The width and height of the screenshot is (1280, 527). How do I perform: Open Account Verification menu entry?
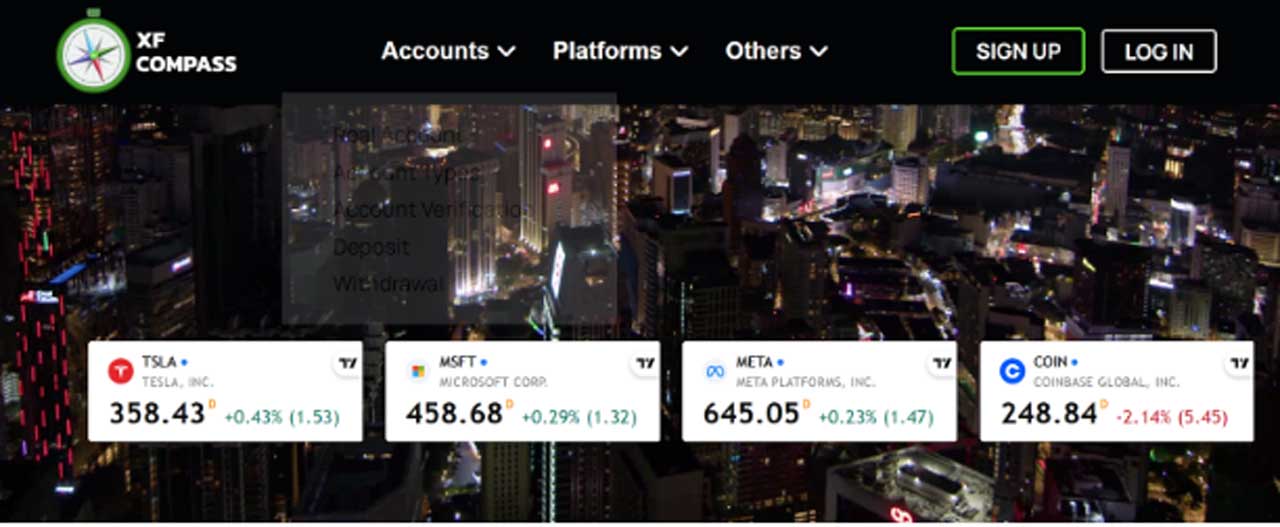pyautogui.click(x=428, y=210)
